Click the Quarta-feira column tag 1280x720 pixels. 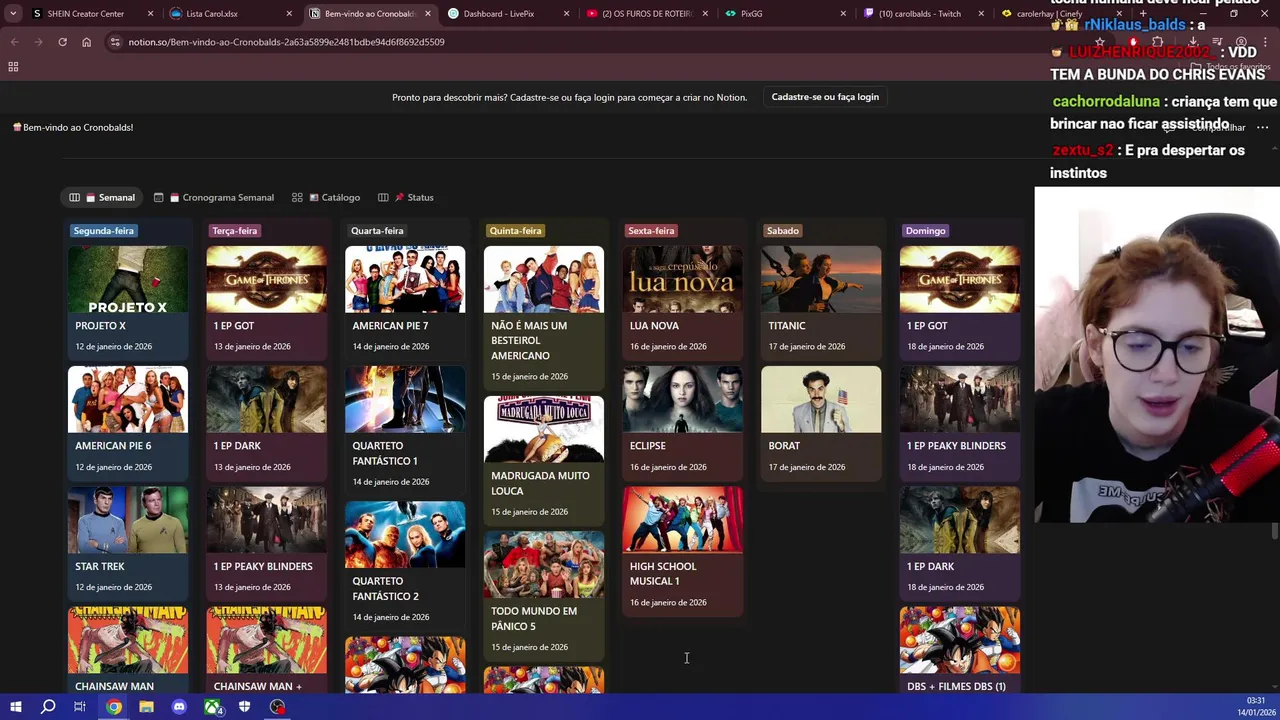coord(377,231)
